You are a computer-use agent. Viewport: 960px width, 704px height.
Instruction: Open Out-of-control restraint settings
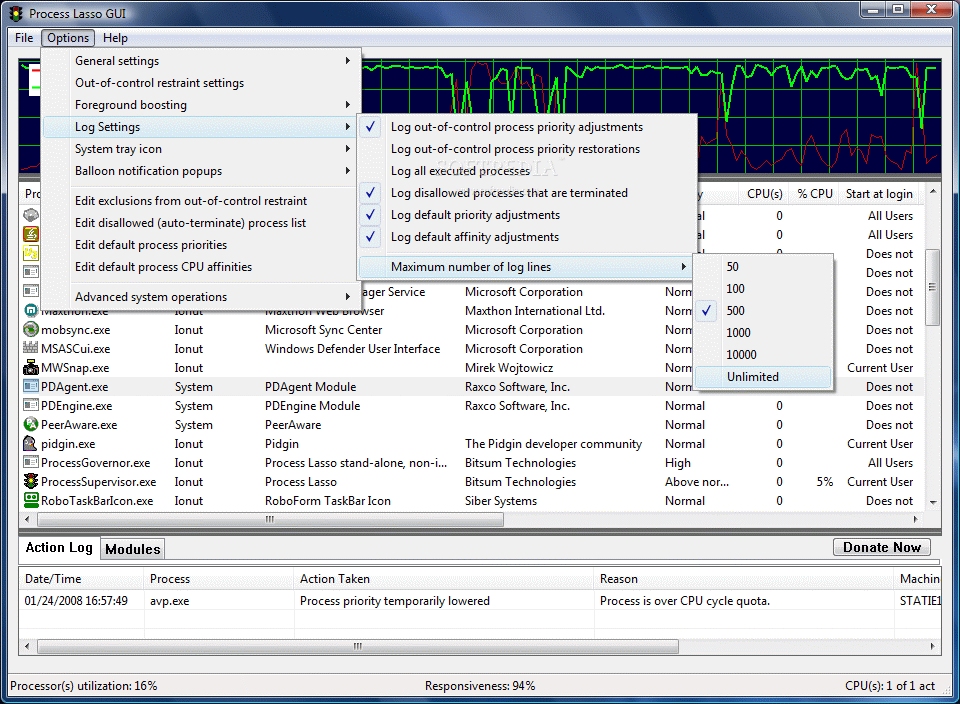(x=200, y=83)
